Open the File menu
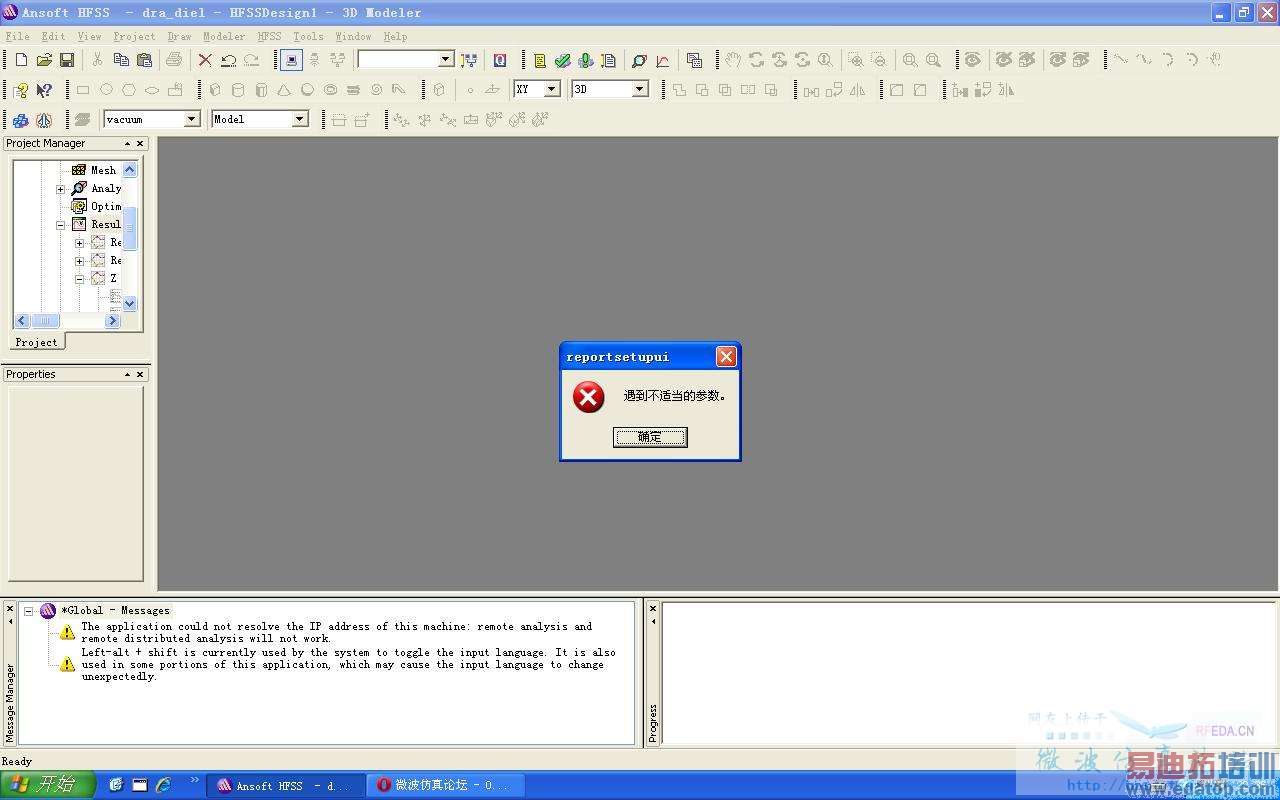1280x800 pixels. 17,36
